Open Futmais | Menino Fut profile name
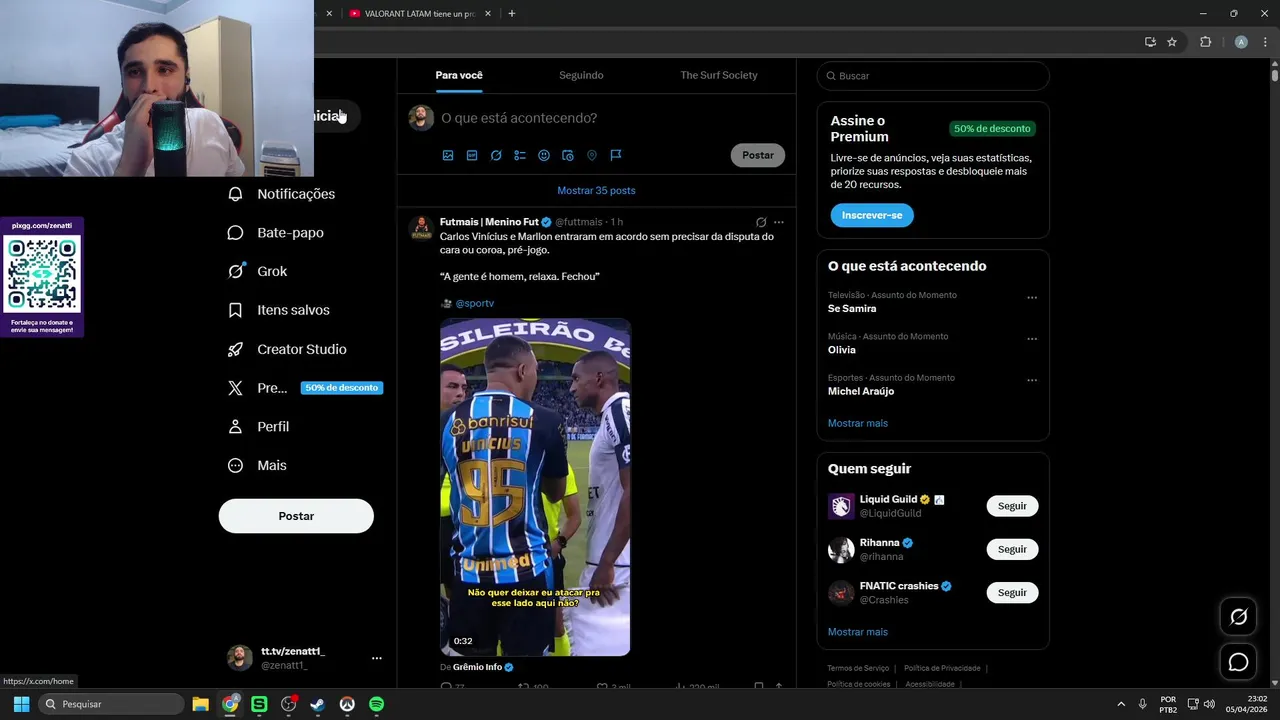Image resolution: width=1280 pixels, height=720 pixels. (x=489, y=222)
